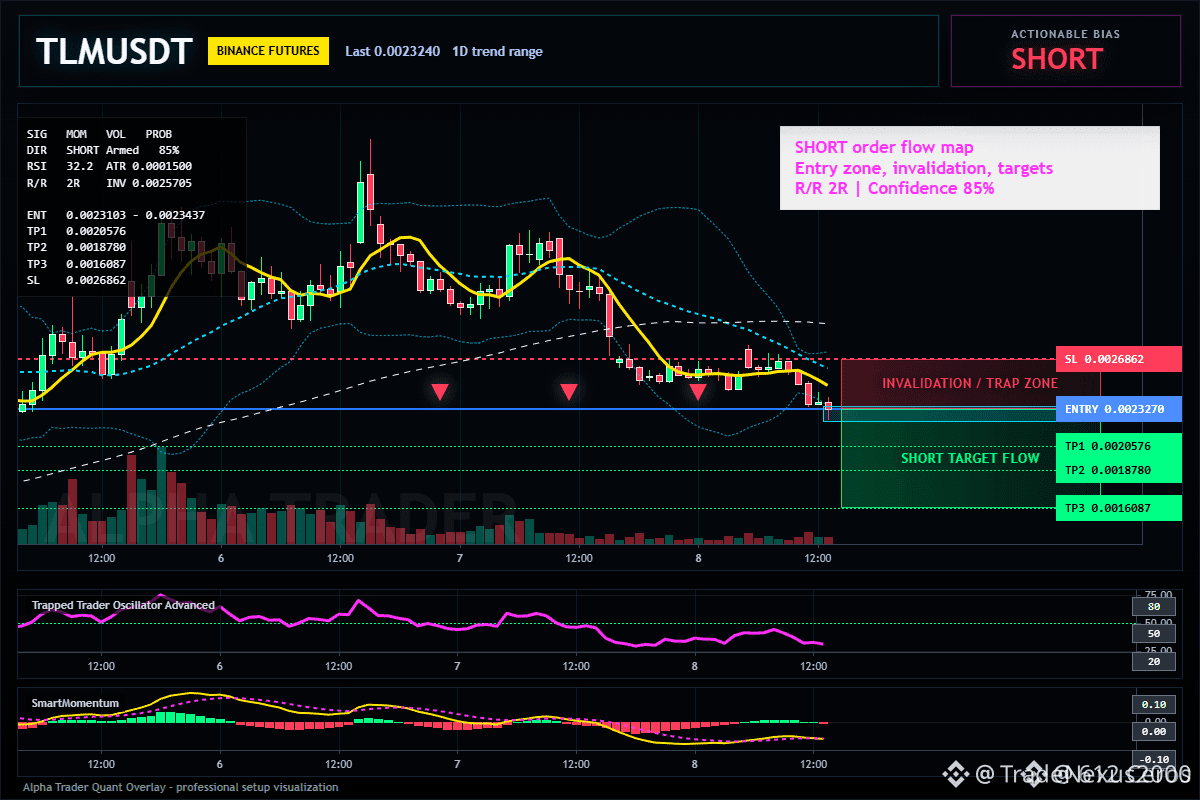The width and height of the screenshot is (1200, 800).
Task: Click the ENTRY 0.0023270 blue price tag
Action: (x=1118, y=409)
